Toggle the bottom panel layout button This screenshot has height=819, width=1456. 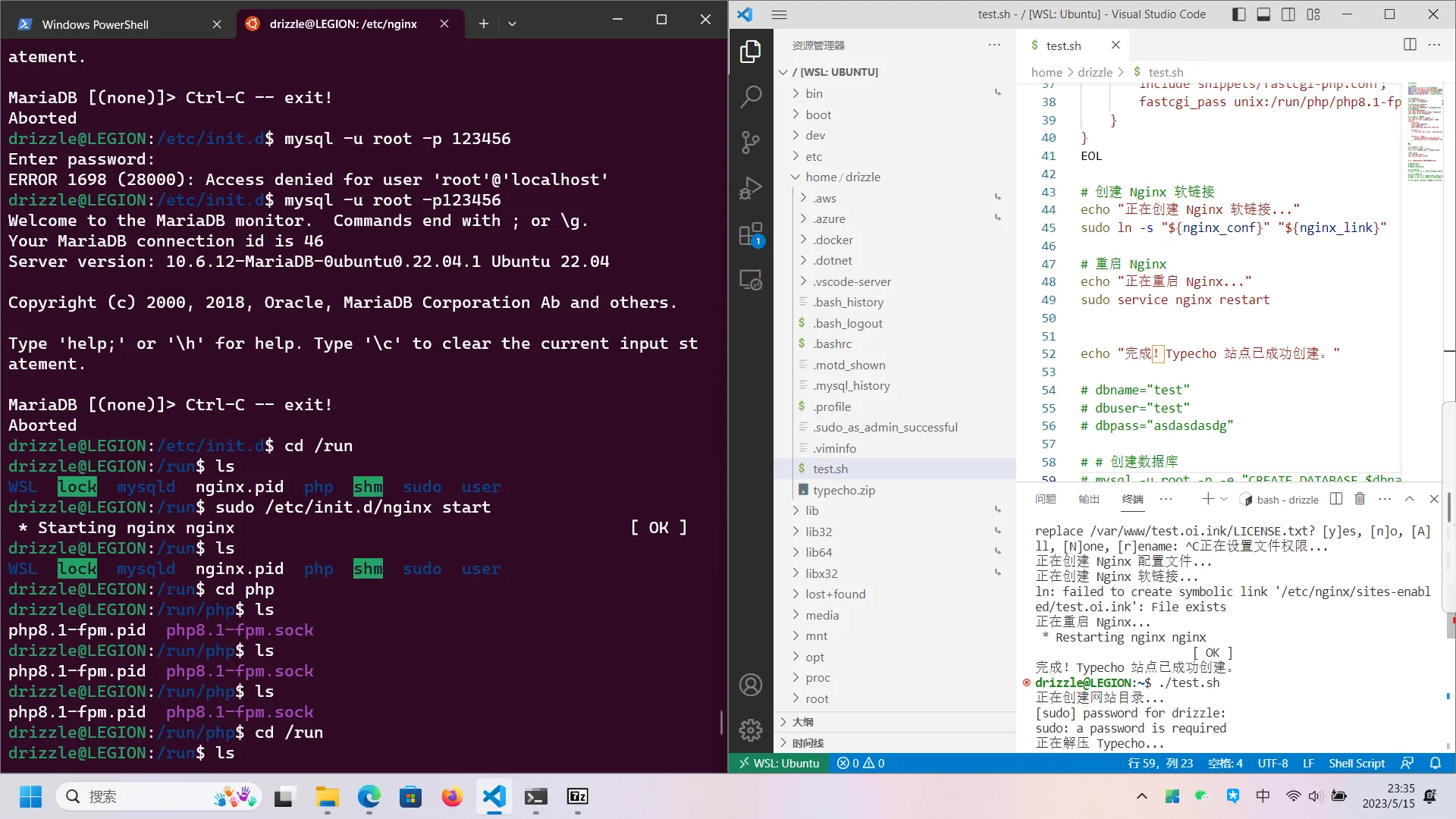(x=1263, y=14)
